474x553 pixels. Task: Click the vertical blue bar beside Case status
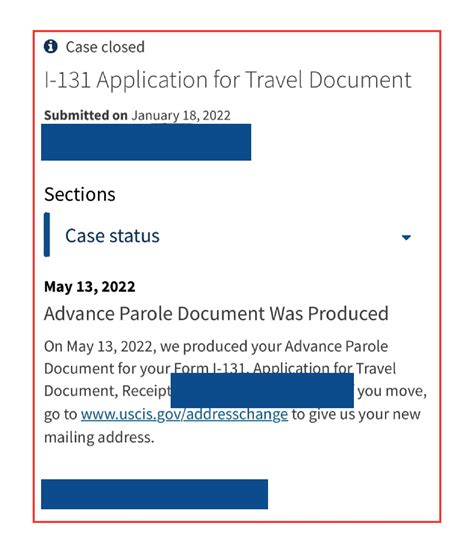[47, 235]
